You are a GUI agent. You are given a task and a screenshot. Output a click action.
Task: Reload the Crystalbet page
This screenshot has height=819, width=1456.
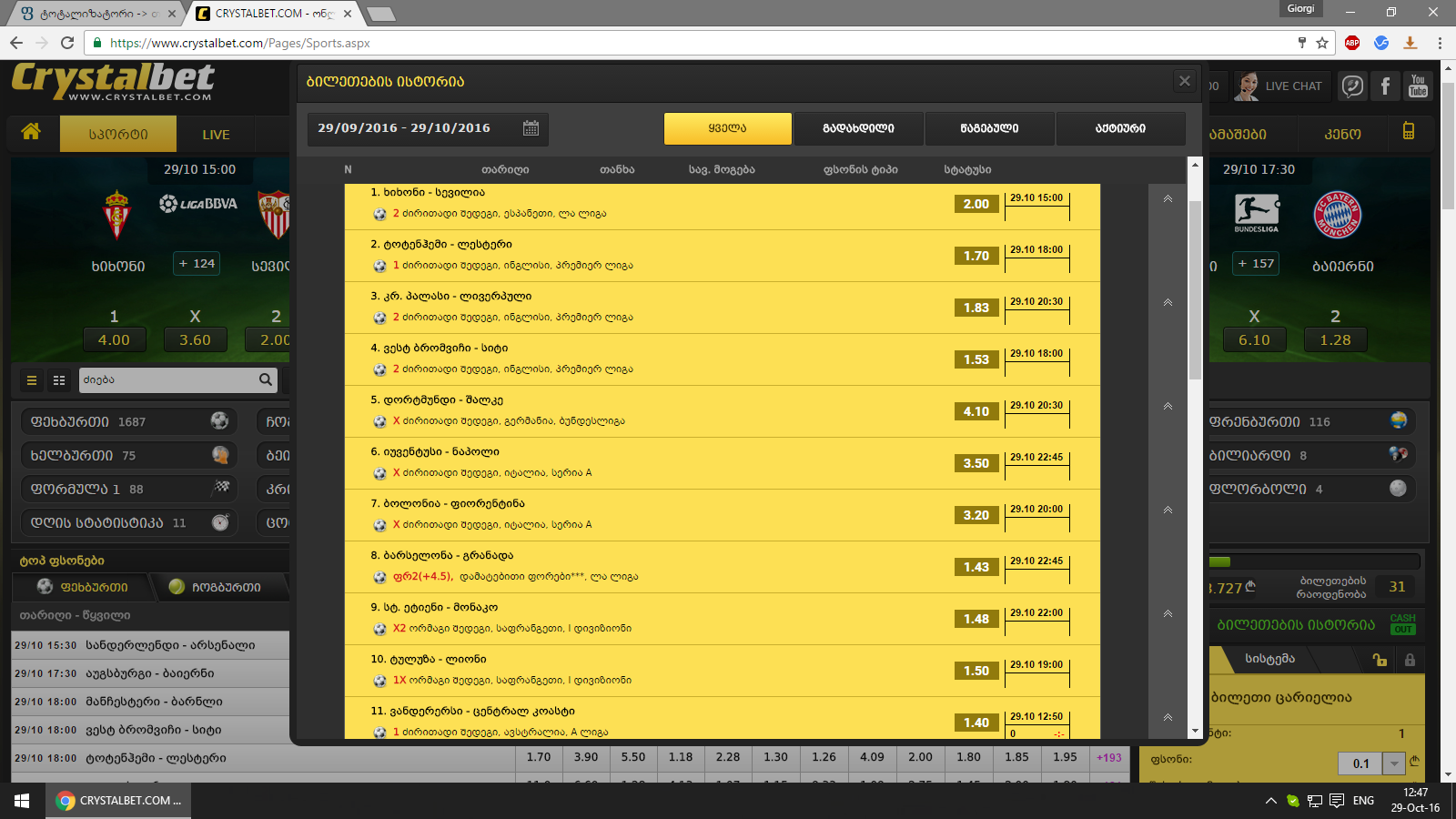coord(67,43)
